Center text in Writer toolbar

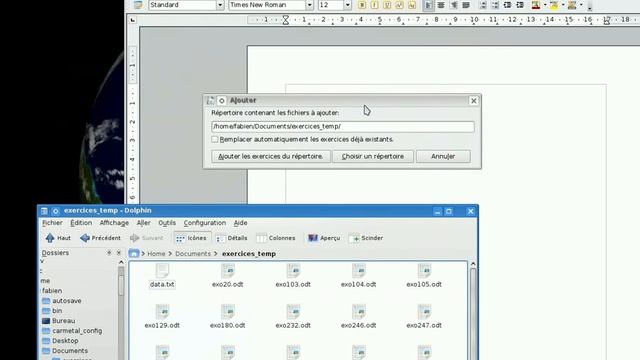coord(441,5)
